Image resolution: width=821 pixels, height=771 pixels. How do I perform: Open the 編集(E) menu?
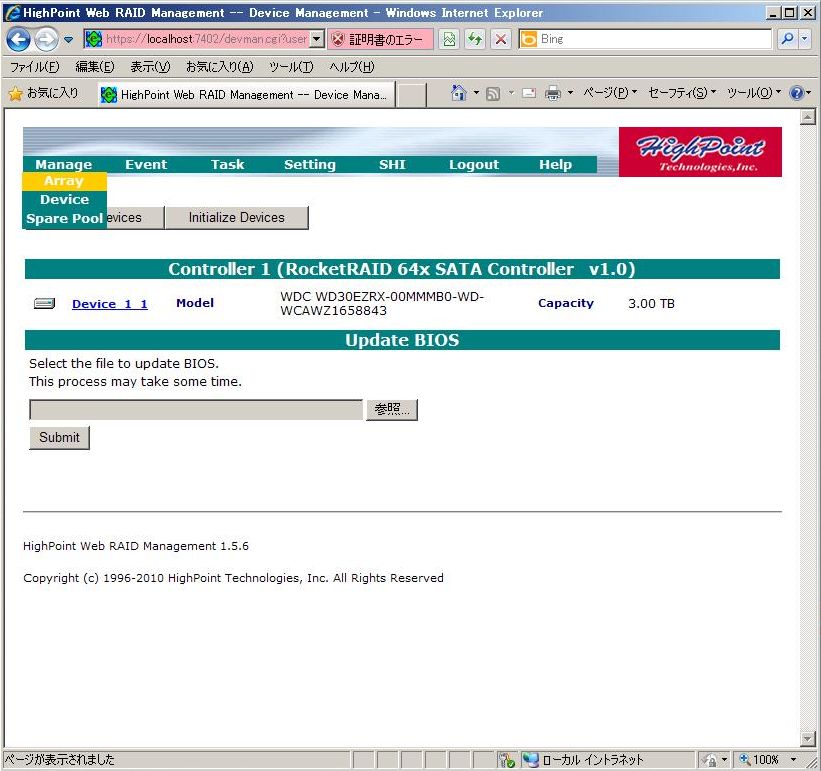(94, 66)
